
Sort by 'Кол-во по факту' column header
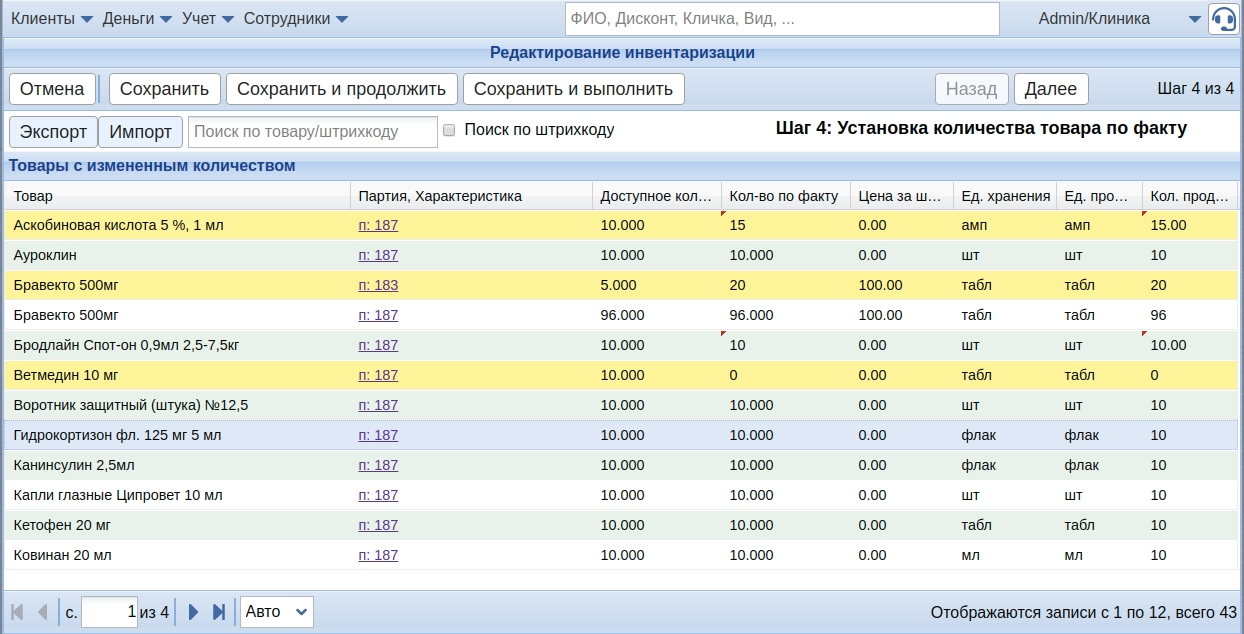(x=786, y=196)
